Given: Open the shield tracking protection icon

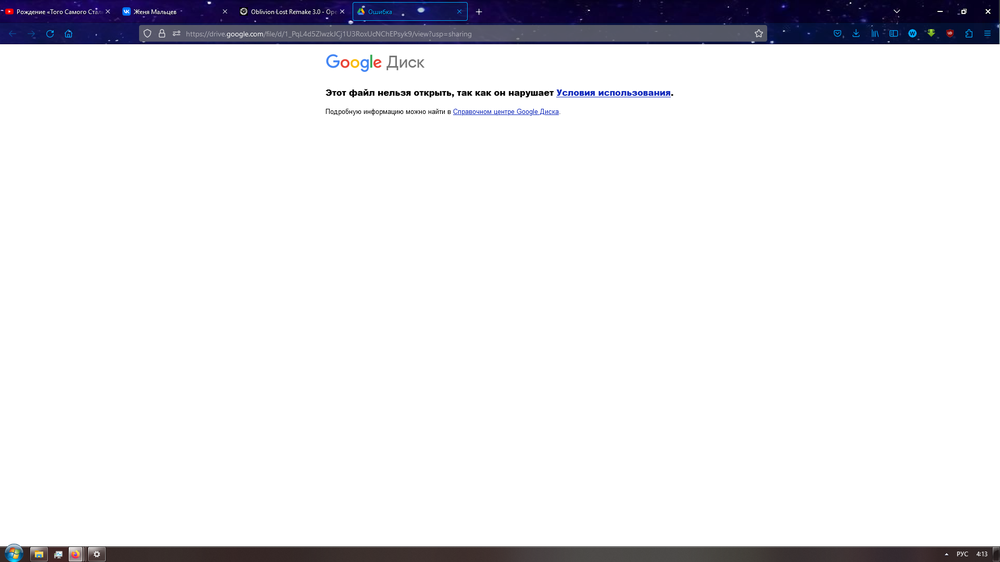Looking at the screenshot, I should (147, 34).
